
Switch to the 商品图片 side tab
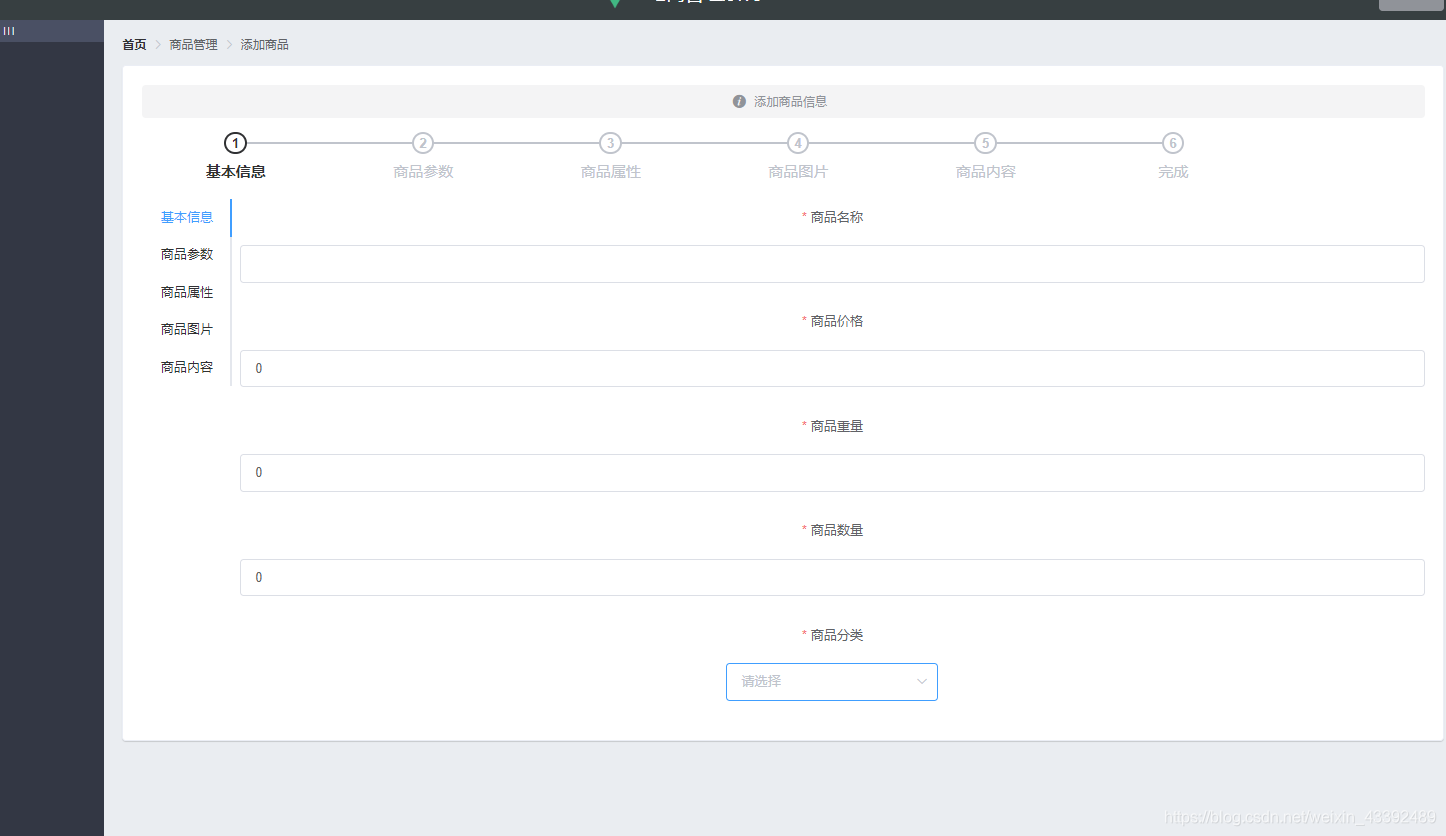[187, 329]
